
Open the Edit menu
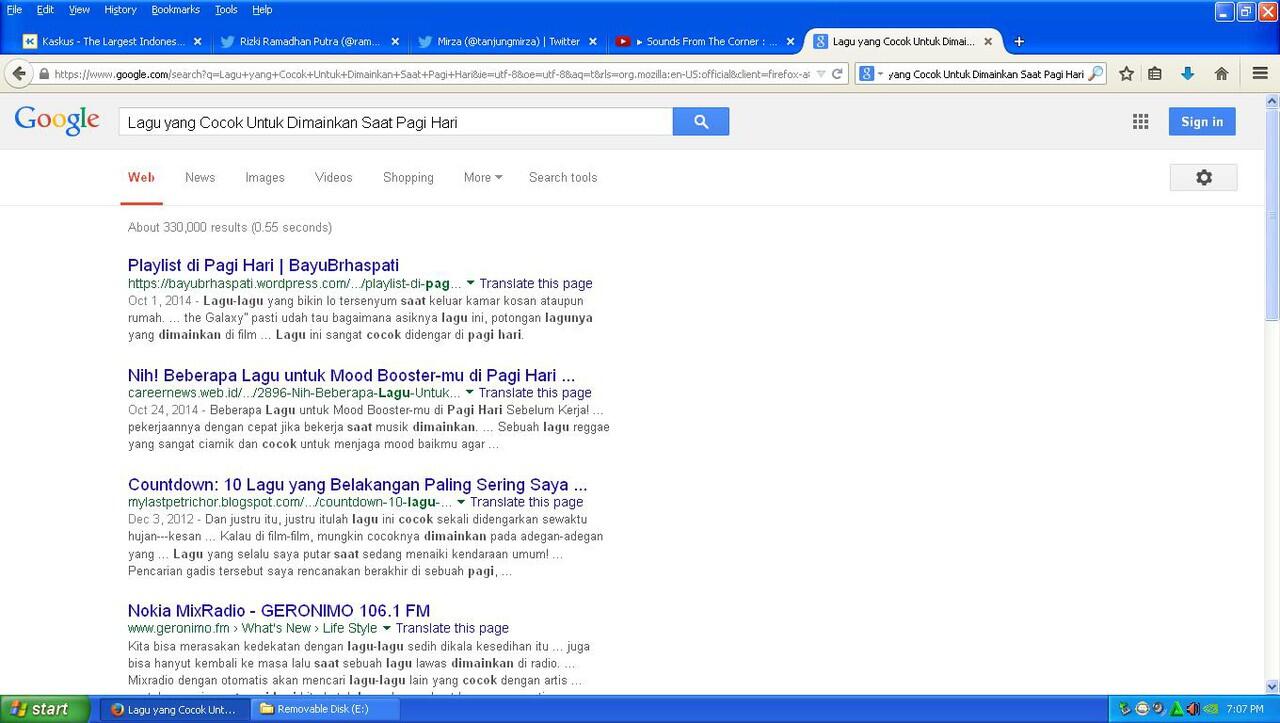pyautogui.click(x=45, y=9)
